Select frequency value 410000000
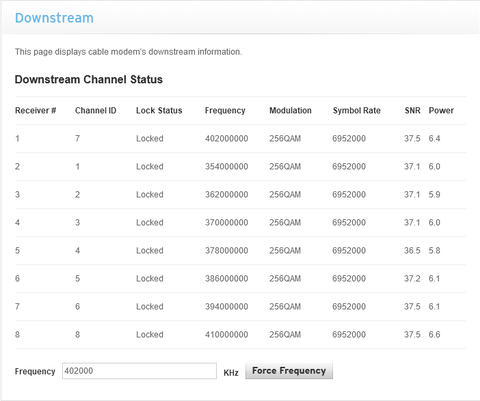480x401 pixels. point(226,334)
